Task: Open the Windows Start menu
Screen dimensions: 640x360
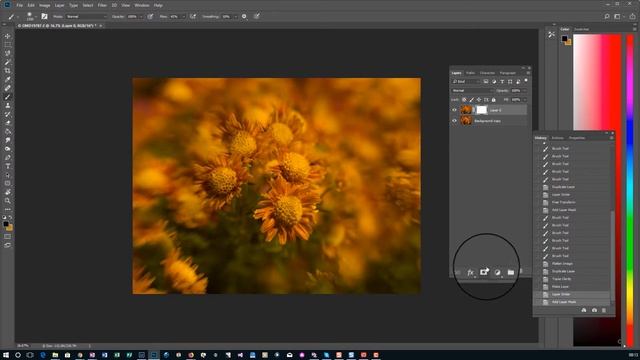Action: click(6, 355)
